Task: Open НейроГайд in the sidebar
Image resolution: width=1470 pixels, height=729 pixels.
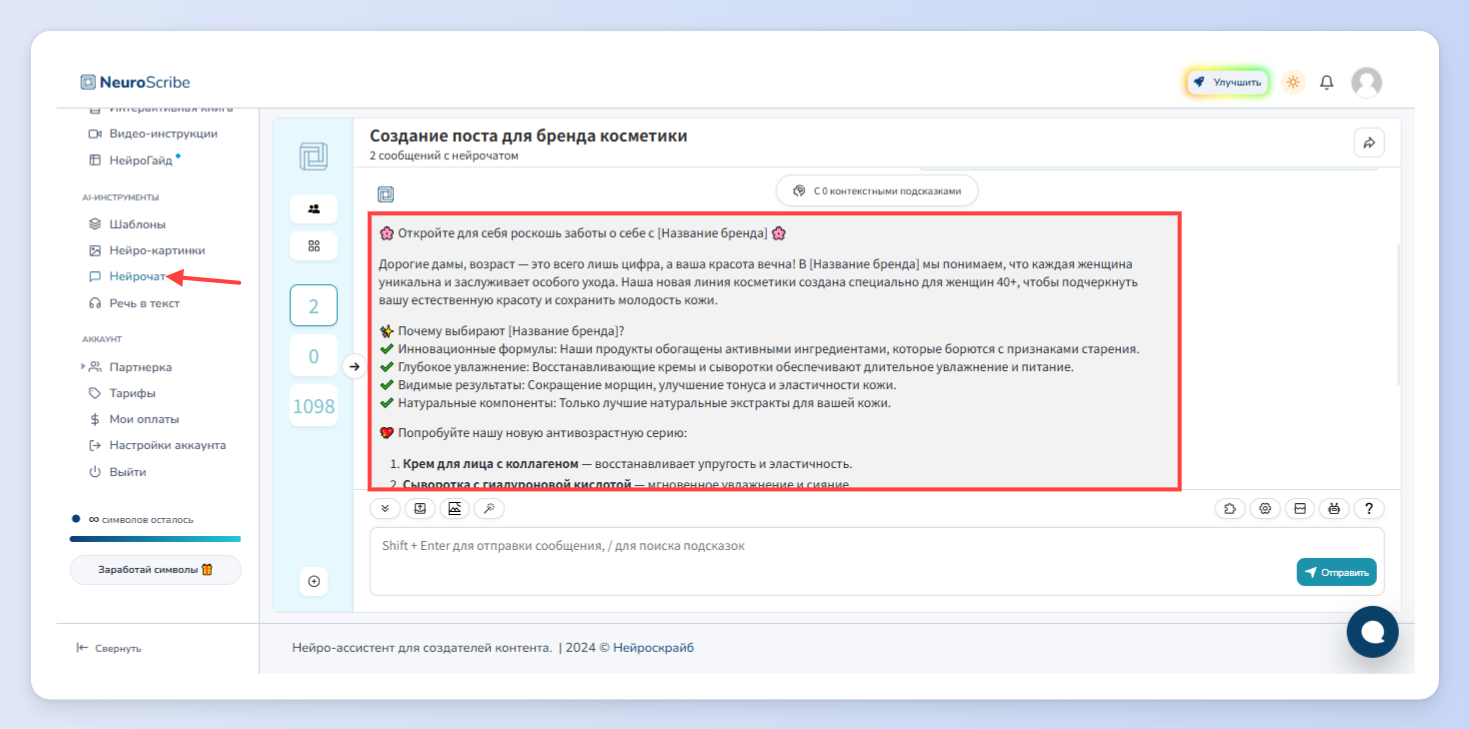Action: 135,160
